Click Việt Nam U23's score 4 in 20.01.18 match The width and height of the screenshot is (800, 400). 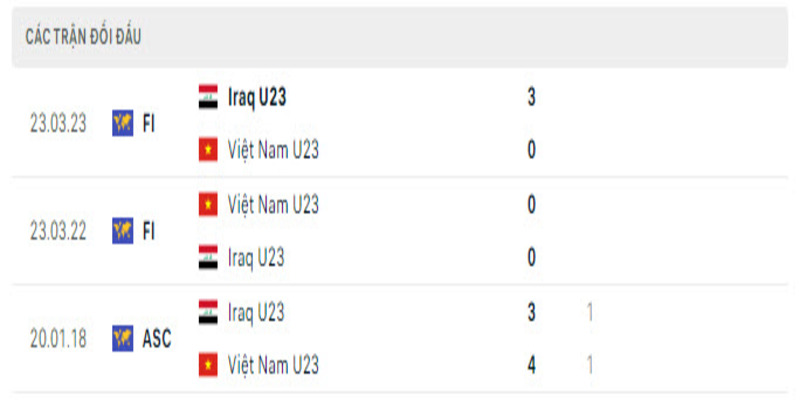pyautogui.click(x=531, y=365)
